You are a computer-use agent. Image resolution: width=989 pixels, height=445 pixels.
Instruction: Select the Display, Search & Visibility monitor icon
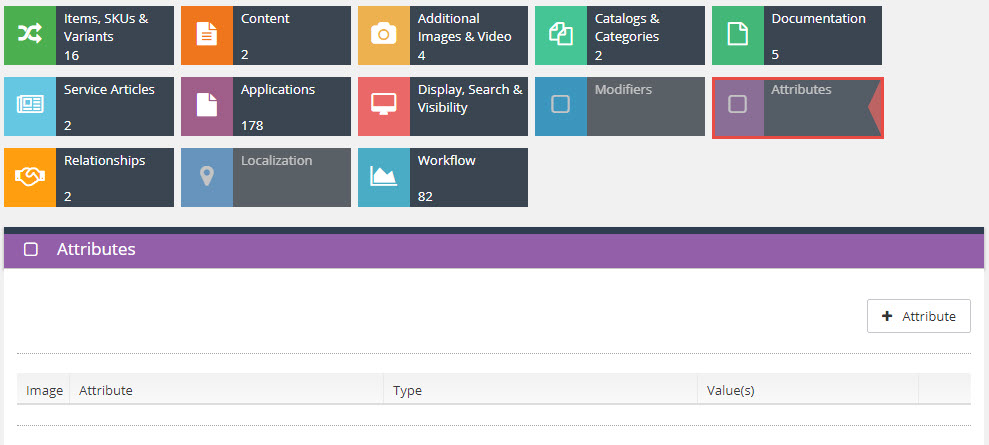[x=383, y=106]
